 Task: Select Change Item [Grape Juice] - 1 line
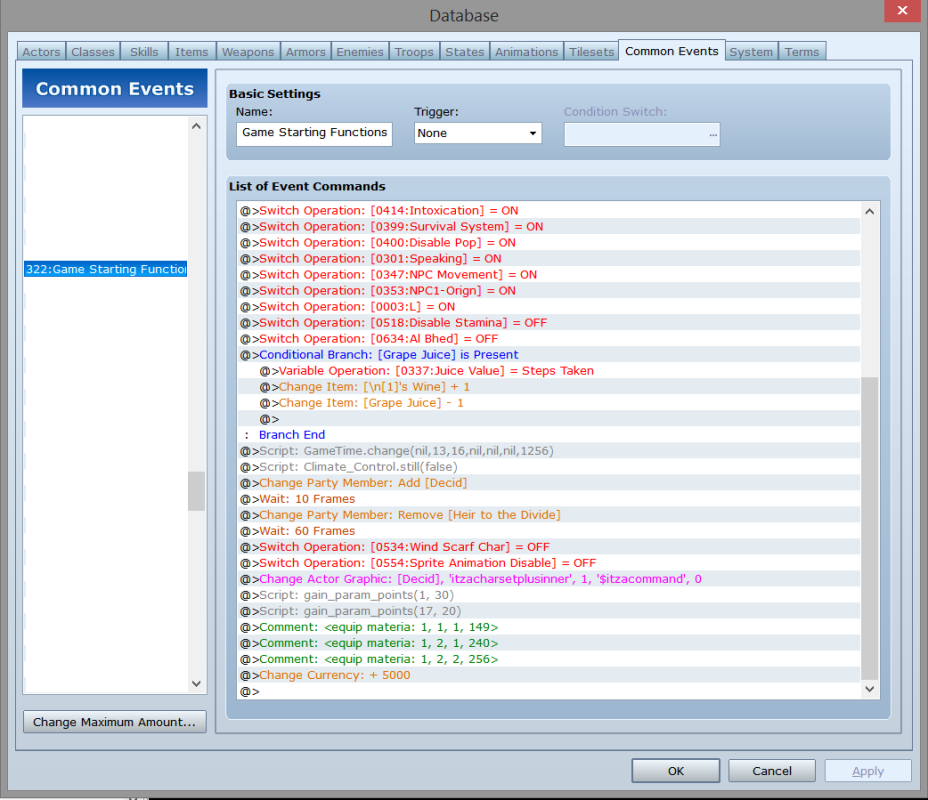tap(549, 402)
